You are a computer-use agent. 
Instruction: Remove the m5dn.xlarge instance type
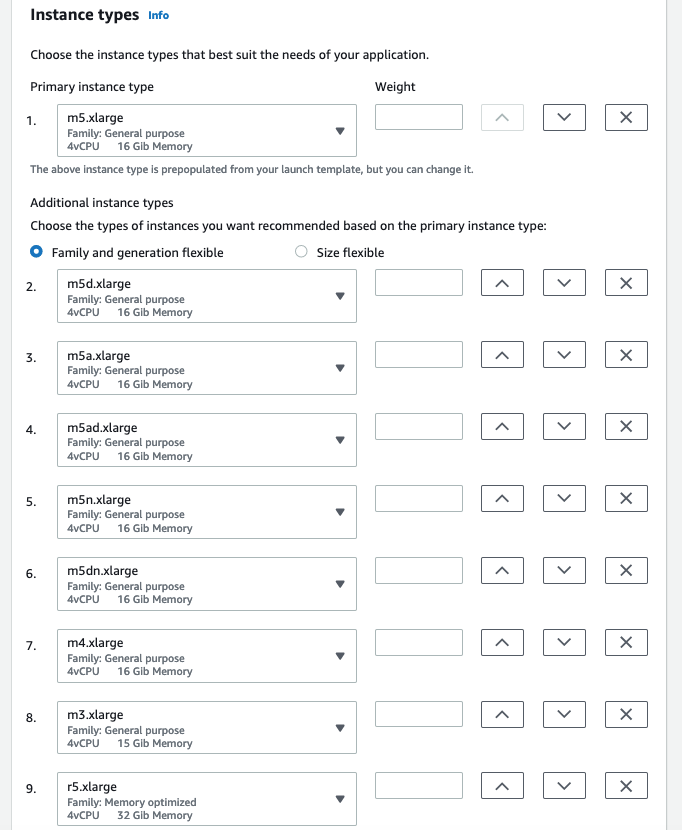[625, 570]
